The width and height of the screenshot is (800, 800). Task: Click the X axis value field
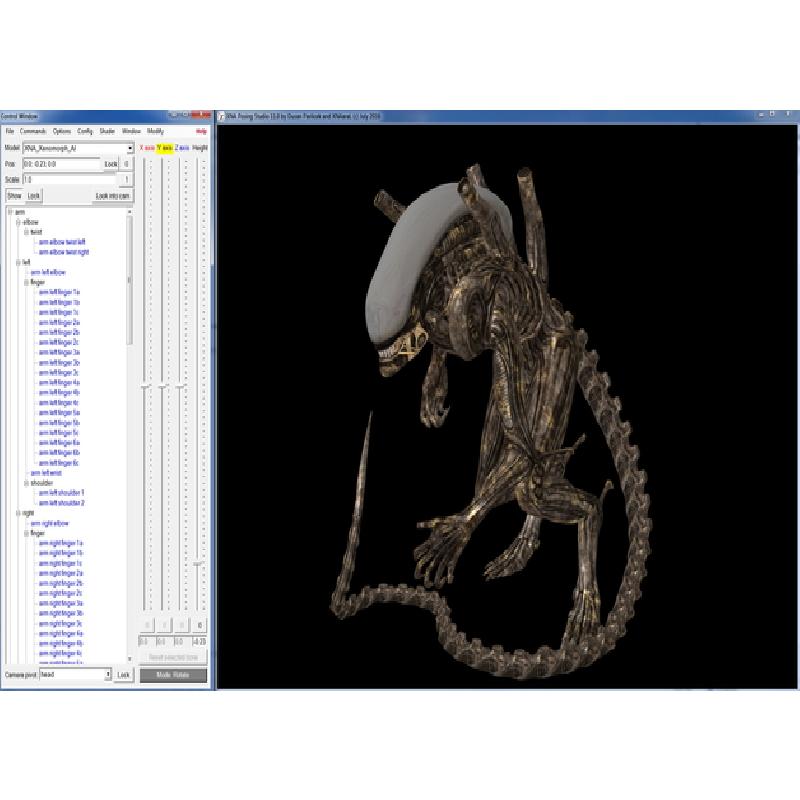pos(146,642)
